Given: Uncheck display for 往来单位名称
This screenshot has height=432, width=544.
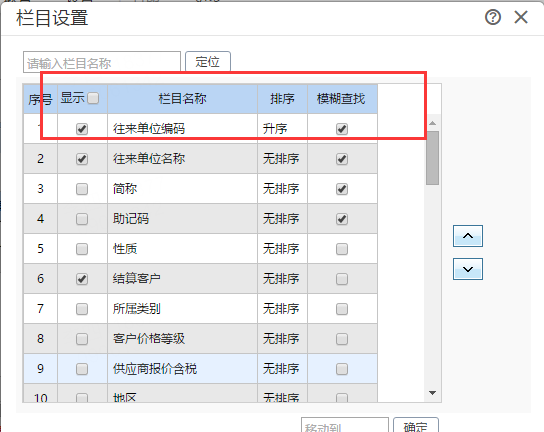Looking at the screenshot, I should tap(82, 159).
